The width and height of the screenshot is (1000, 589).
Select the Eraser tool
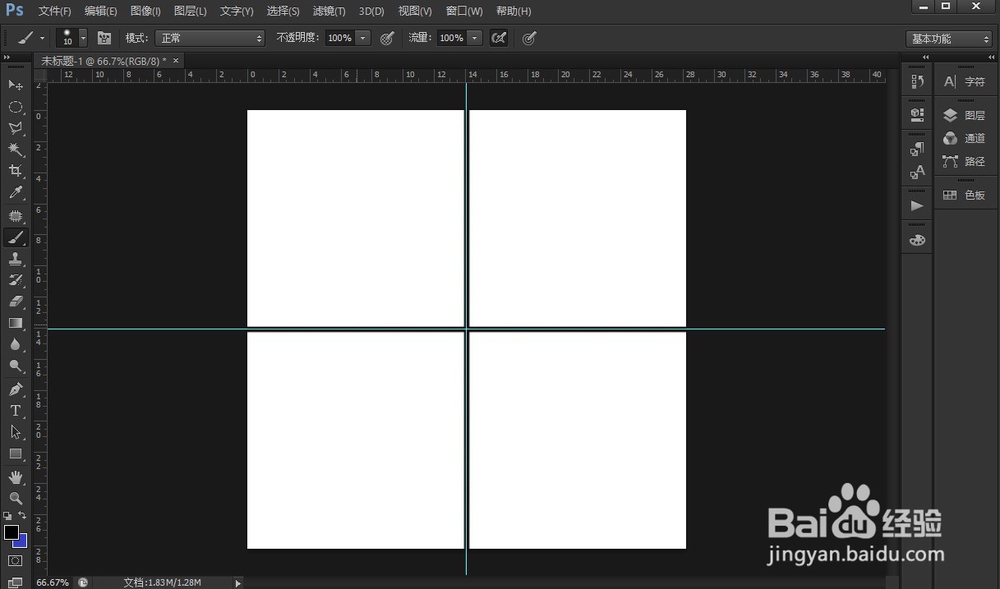click(15, 302)
